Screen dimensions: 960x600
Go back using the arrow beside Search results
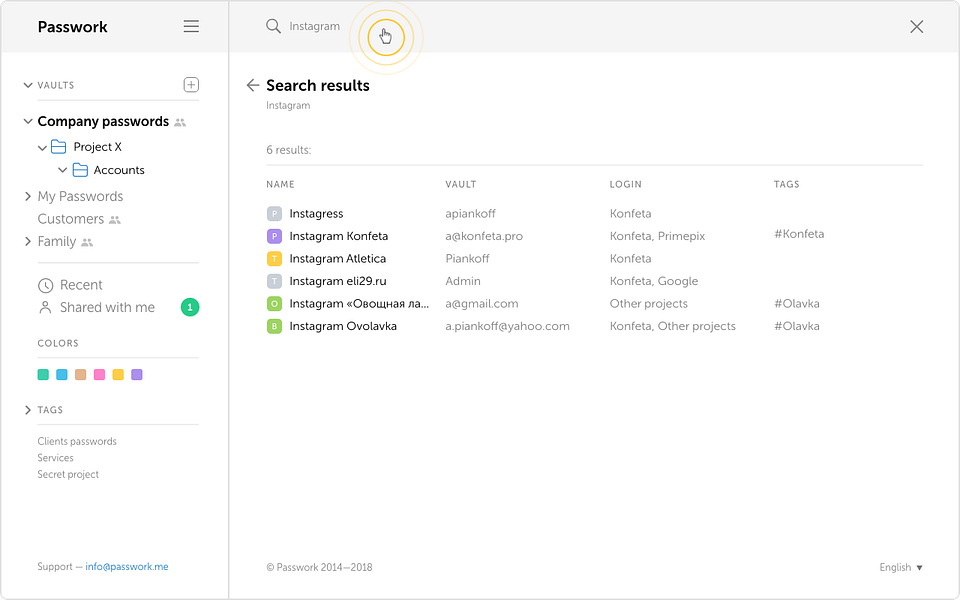pyautogui.click(x=252, y=85)
